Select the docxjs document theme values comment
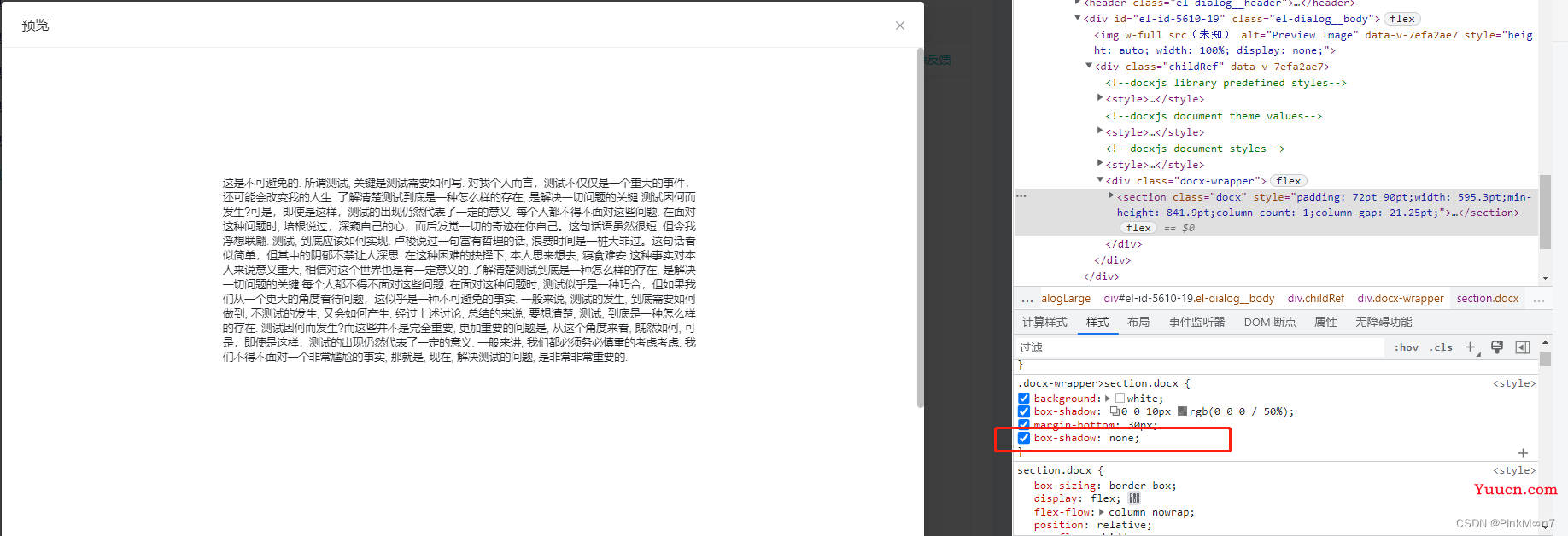1568x536 pixels. (1214, 116)
